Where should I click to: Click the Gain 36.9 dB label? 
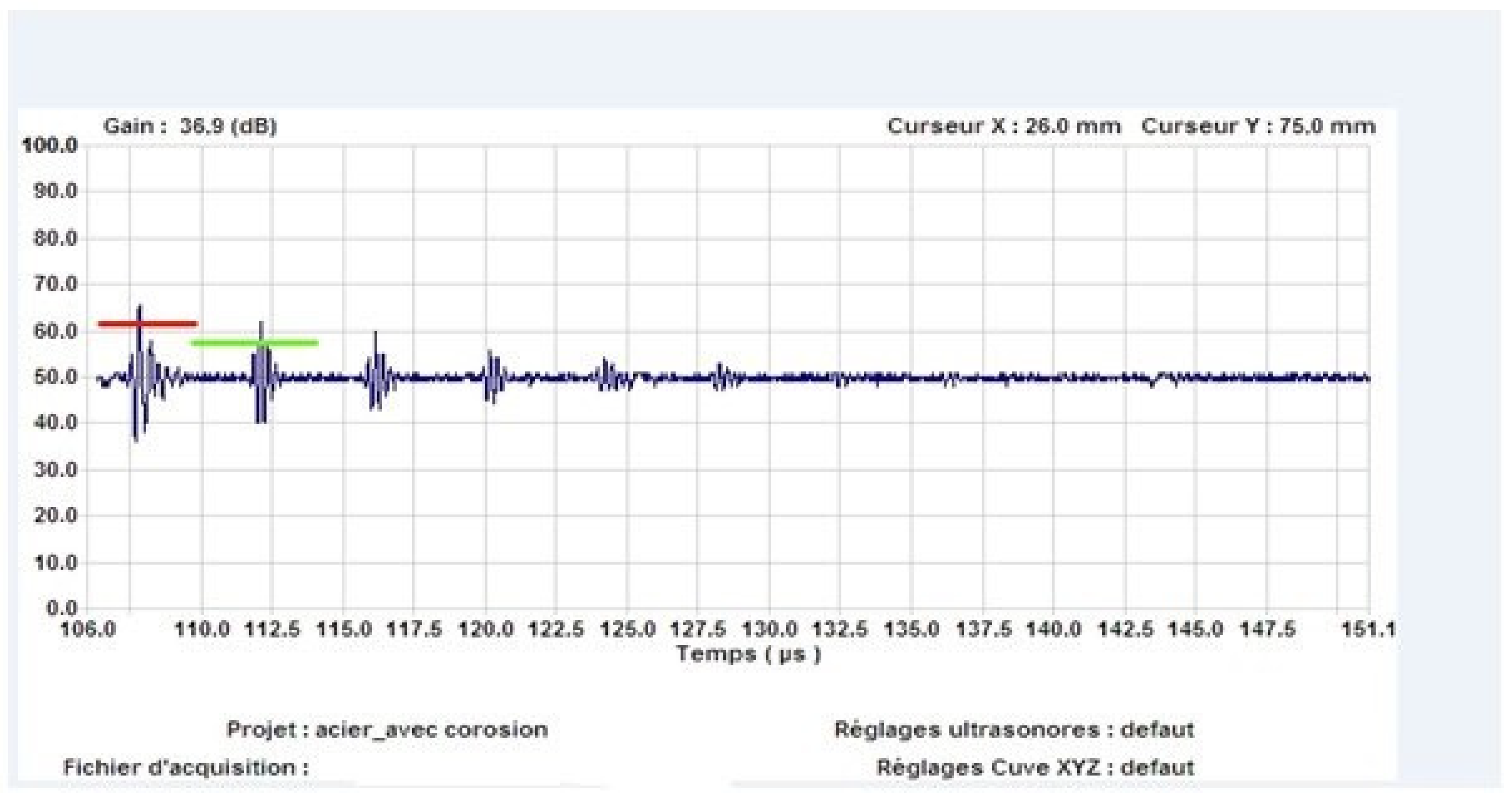190,126
